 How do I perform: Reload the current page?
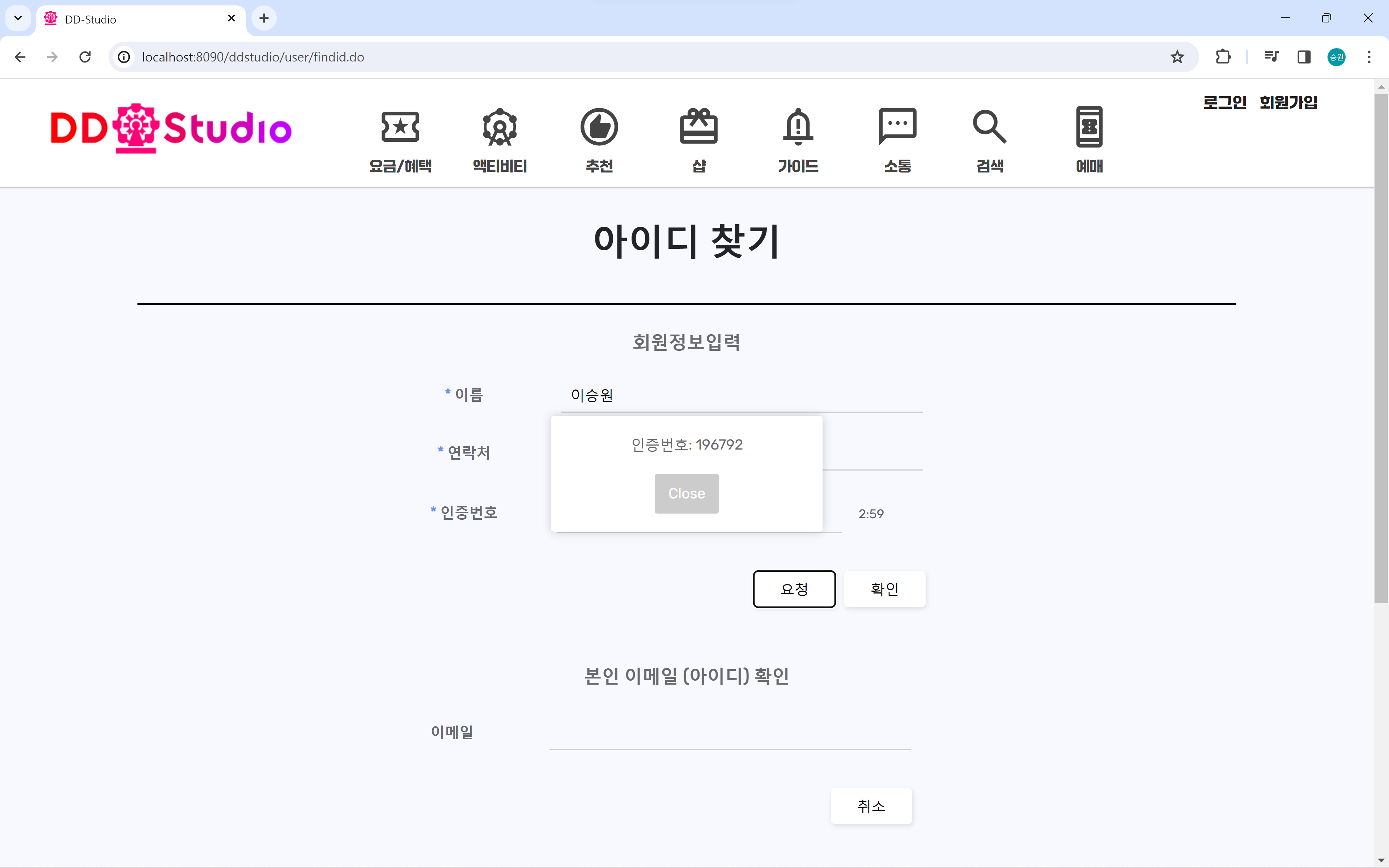click(x=85, y=57)
